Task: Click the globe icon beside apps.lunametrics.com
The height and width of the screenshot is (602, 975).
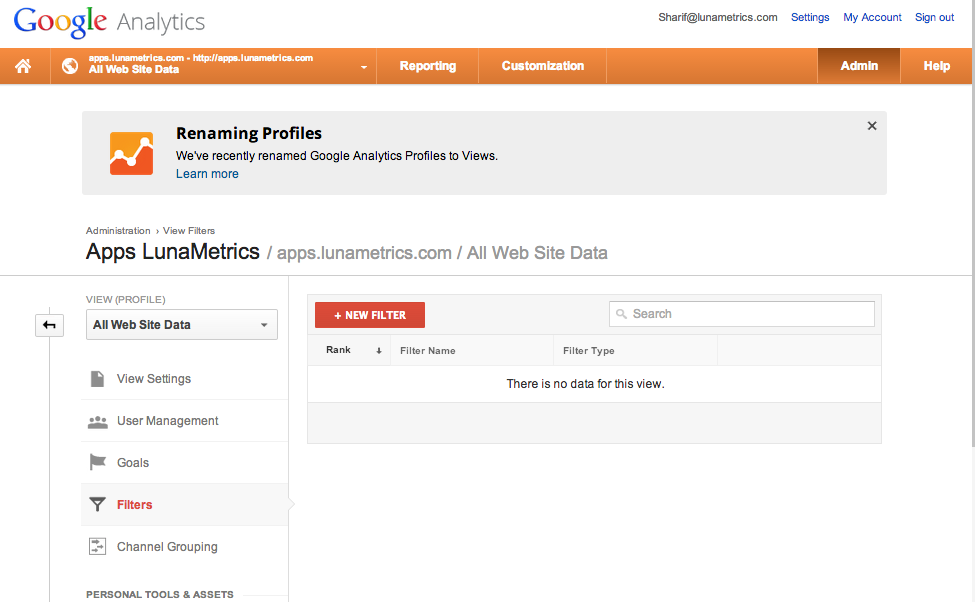Action: pyautogui.click(x=70, y=65)
